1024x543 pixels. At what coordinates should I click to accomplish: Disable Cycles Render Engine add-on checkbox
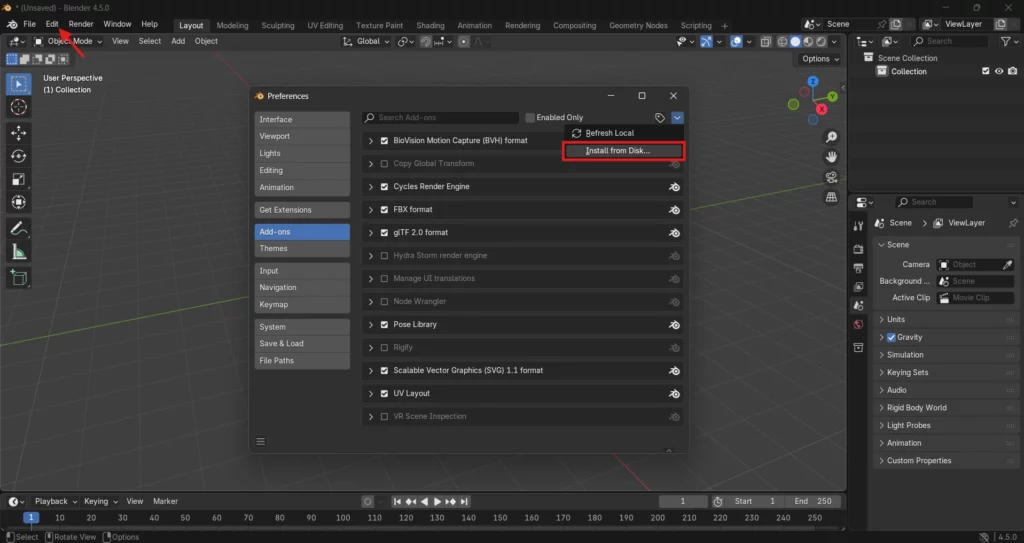(384, 187)
